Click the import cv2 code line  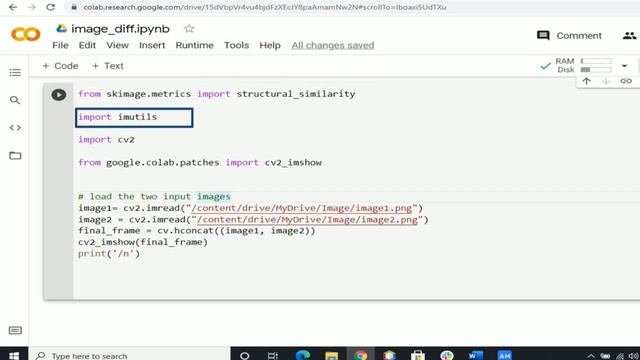click(x=107, y=140)
